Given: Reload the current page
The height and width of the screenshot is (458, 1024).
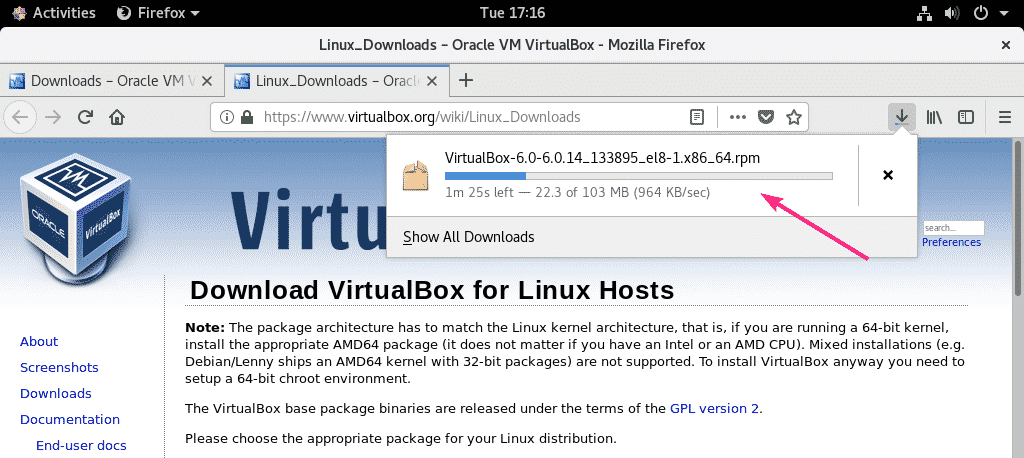Looking at the screenshot, I should tap(85, 117).
